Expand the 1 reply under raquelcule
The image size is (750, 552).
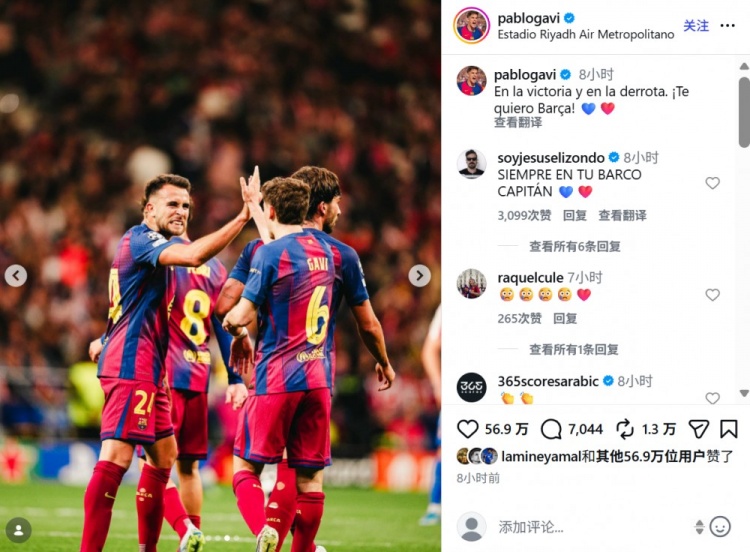[574, 350]
